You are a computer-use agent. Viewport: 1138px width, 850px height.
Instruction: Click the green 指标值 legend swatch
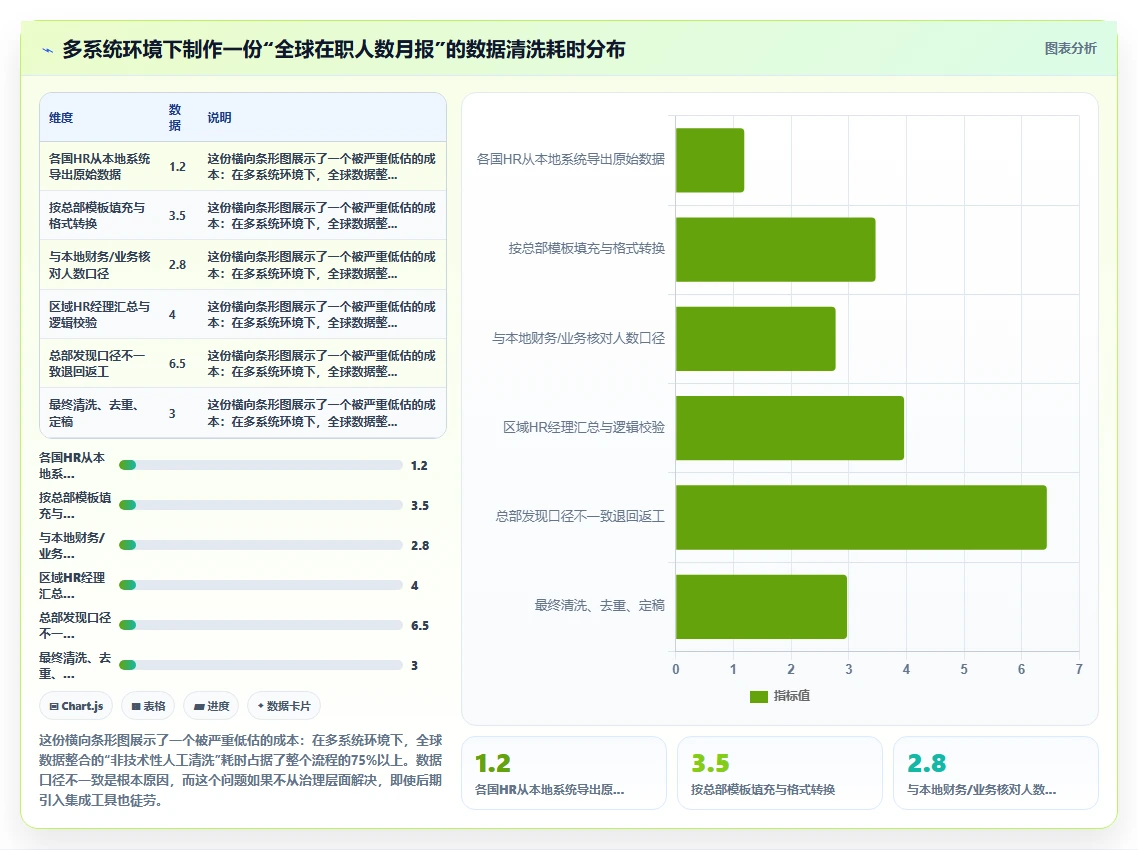point(758,697)
